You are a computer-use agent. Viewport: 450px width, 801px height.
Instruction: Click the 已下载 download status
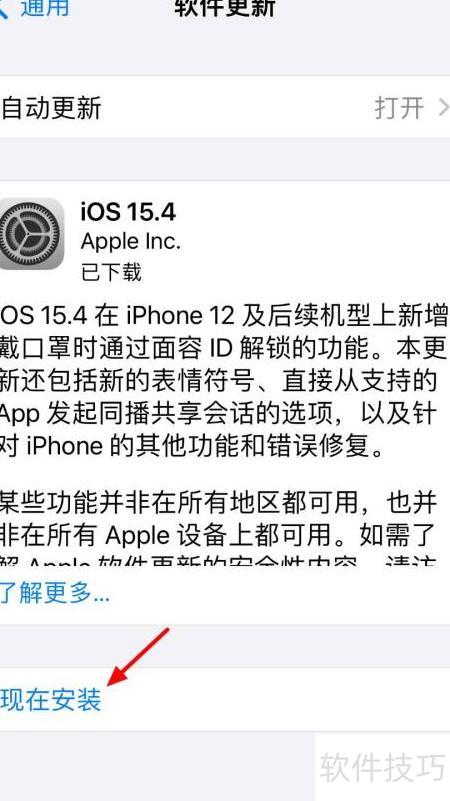[x=111, y=272]
